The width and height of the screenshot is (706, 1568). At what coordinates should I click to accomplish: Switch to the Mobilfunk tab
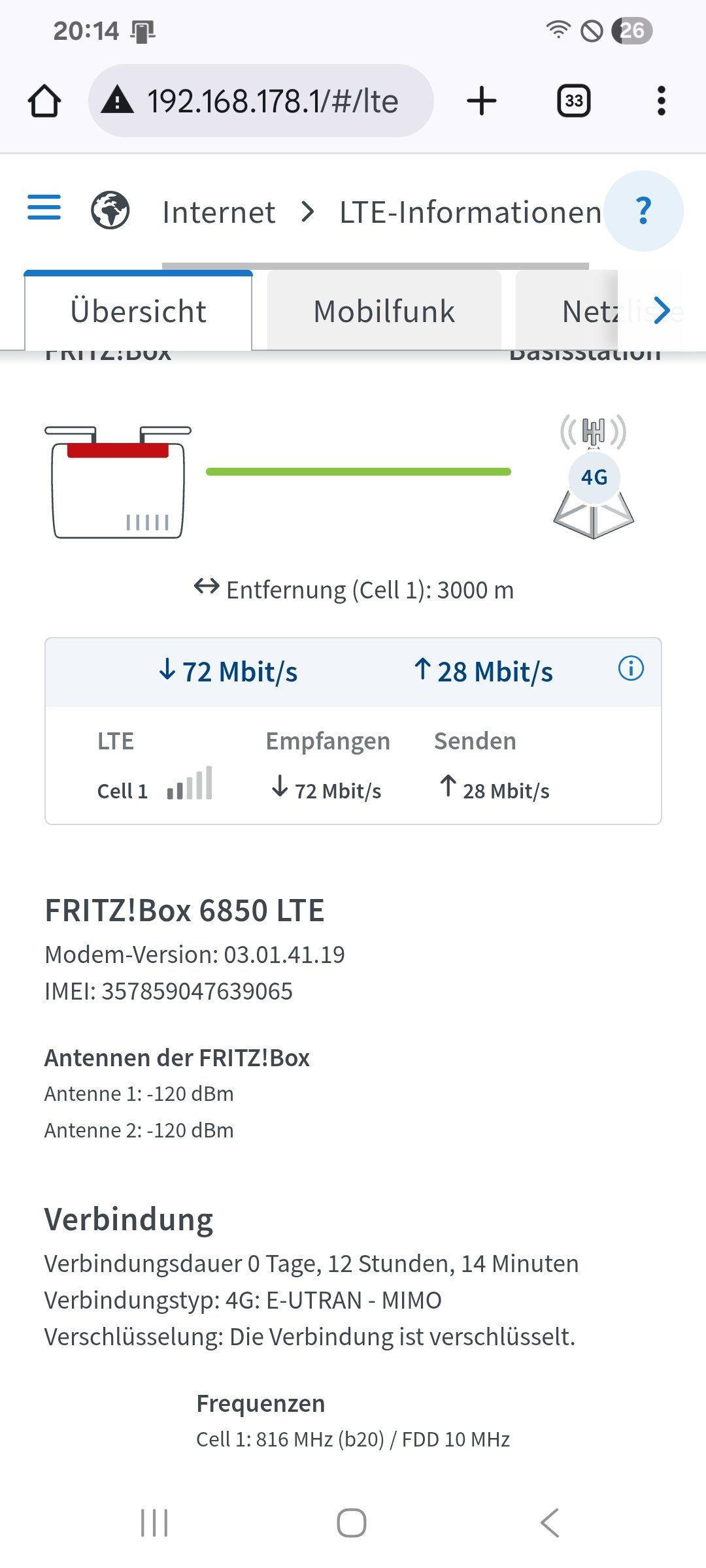click(384, 312)
